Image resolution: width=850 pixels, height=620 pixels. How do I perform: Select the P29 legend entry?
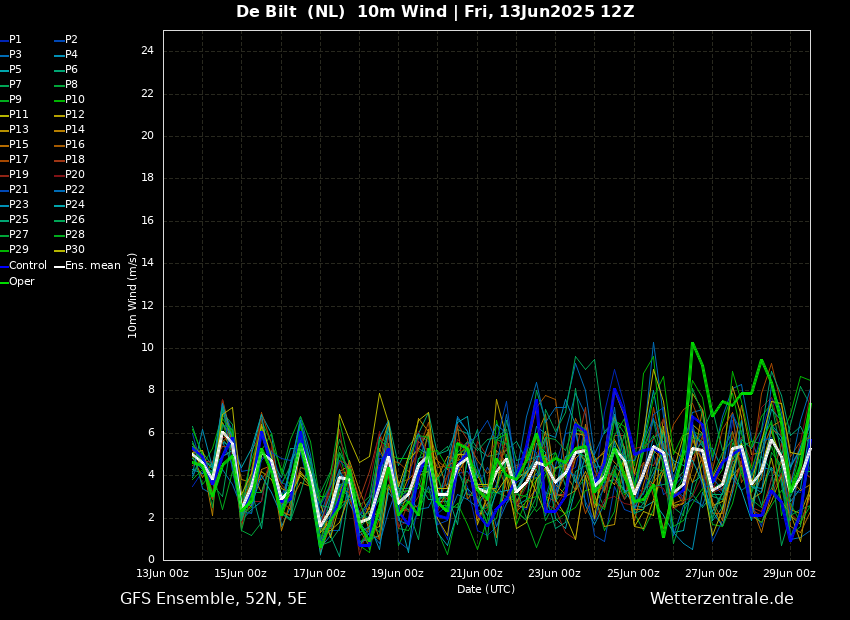pos(19,250)
